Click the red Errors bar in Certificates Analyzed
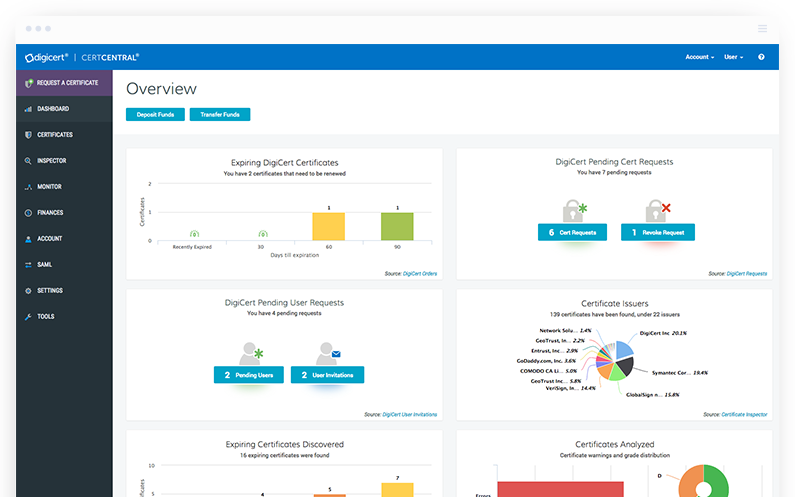This screenshot has height=497, width=795. coord(560,489)
